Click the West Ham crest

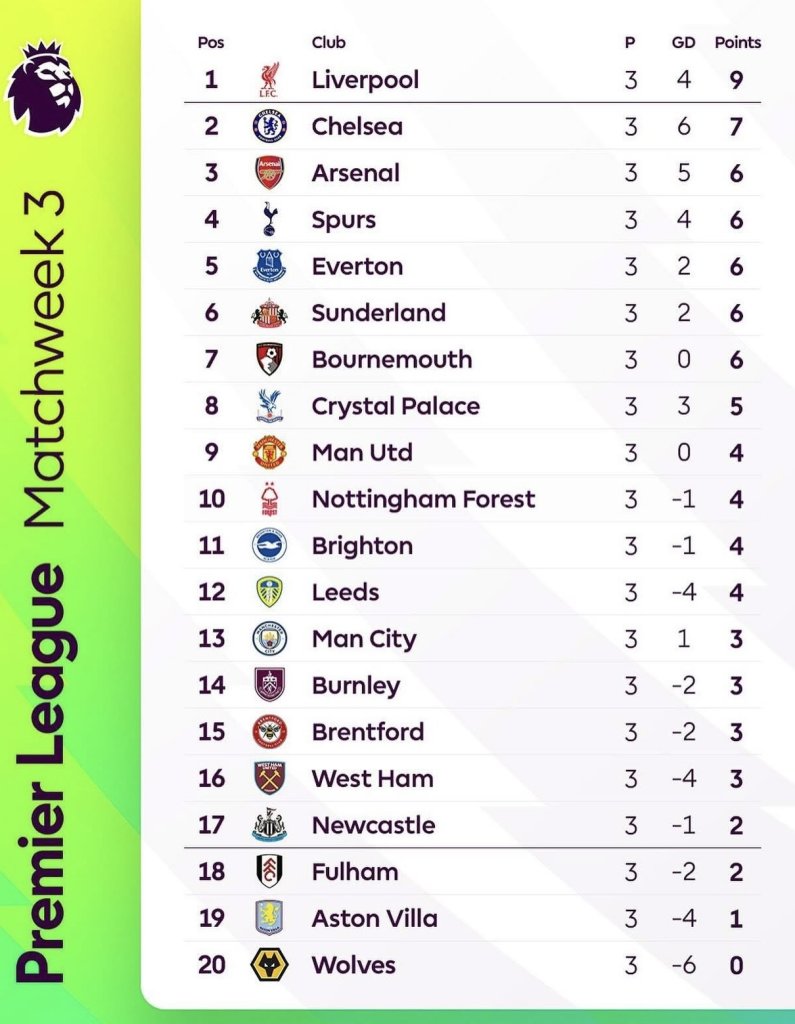[269, 778]
